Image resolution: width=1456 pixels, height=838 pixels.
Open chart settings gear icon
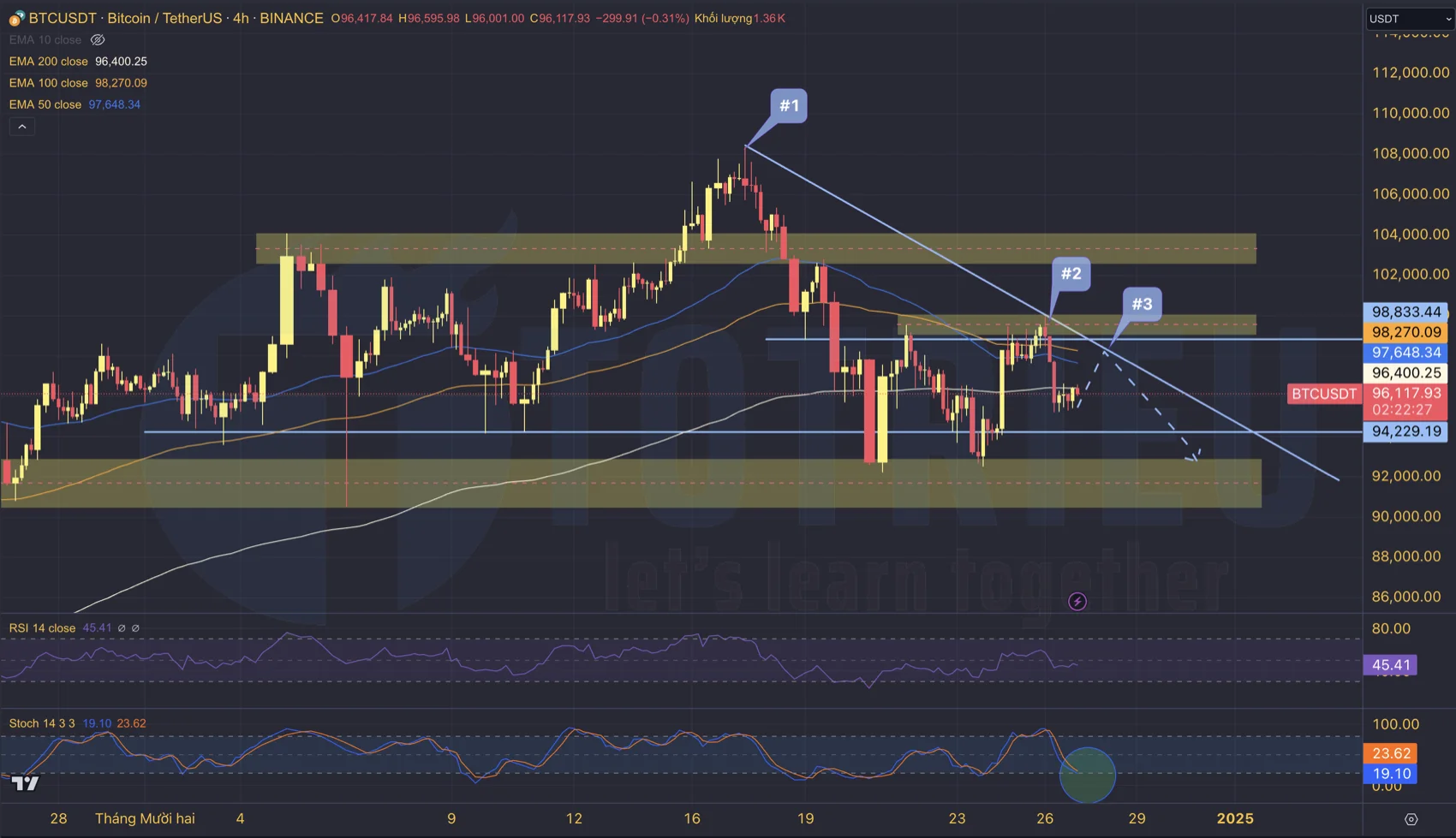pyautogui.click(x=1411, y=819)
